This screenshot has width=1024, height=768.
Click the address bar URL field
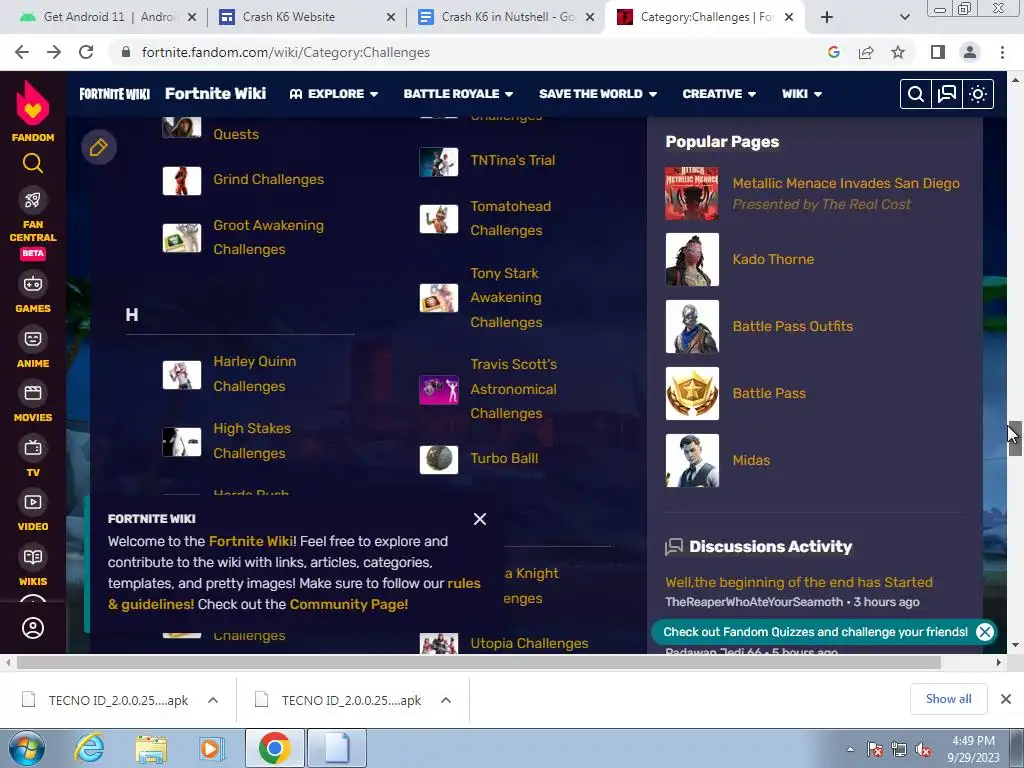(462, 52)
